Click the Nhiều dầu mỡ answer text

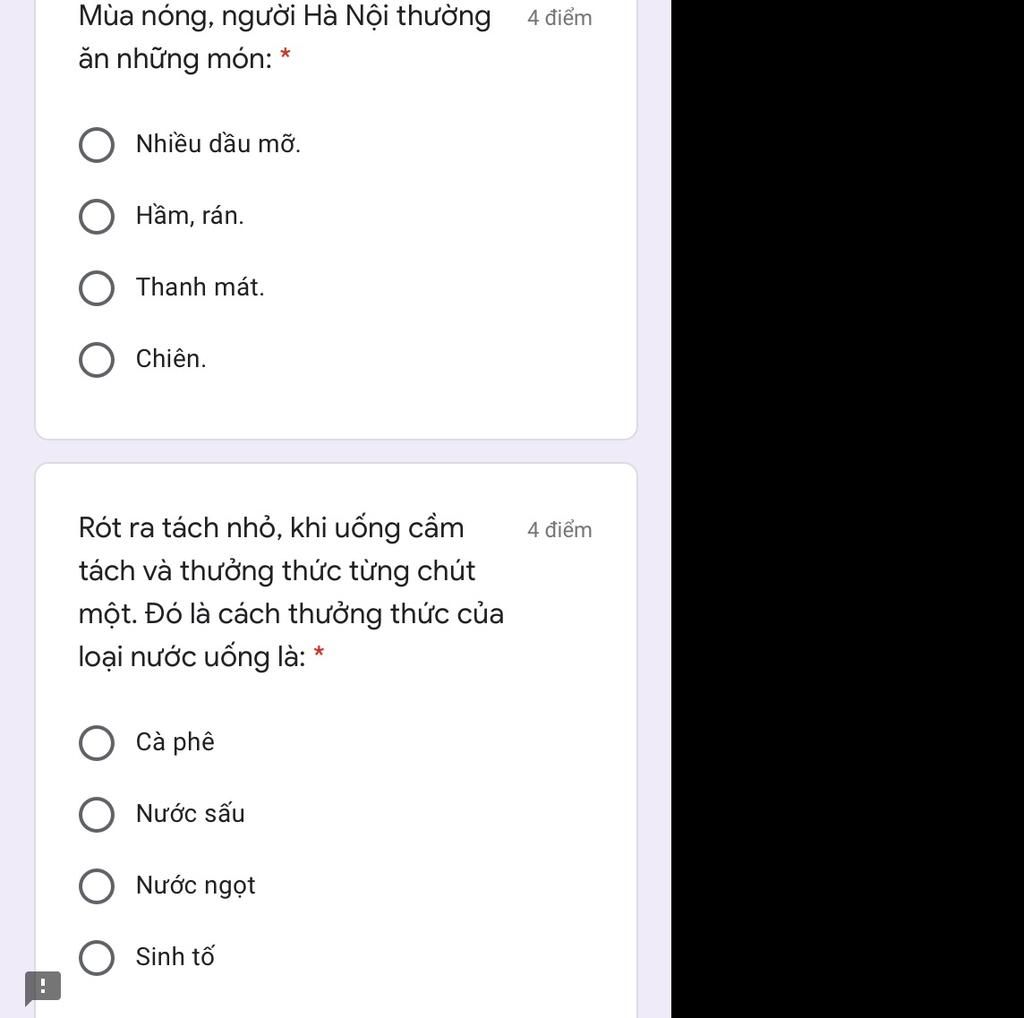click(218, 144)
